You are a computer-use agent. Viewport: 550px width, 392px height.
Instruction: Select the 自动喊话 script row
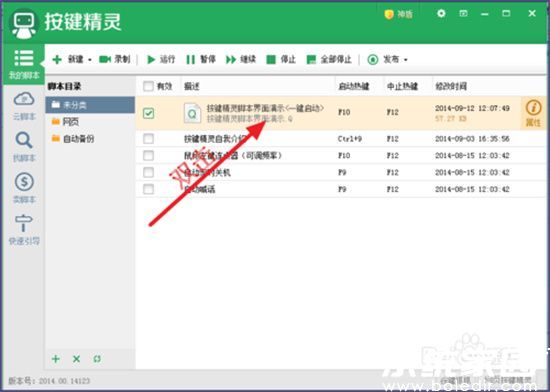[341, 189]
